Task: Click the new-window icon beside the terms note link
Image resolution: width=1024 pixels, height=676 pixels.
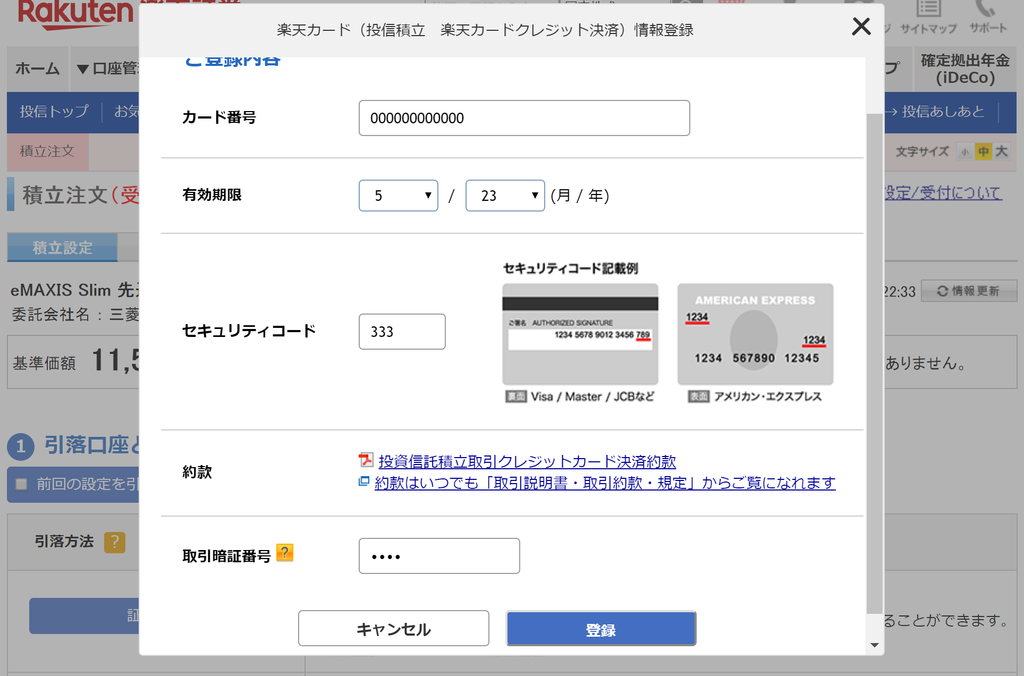Action: 364,482
